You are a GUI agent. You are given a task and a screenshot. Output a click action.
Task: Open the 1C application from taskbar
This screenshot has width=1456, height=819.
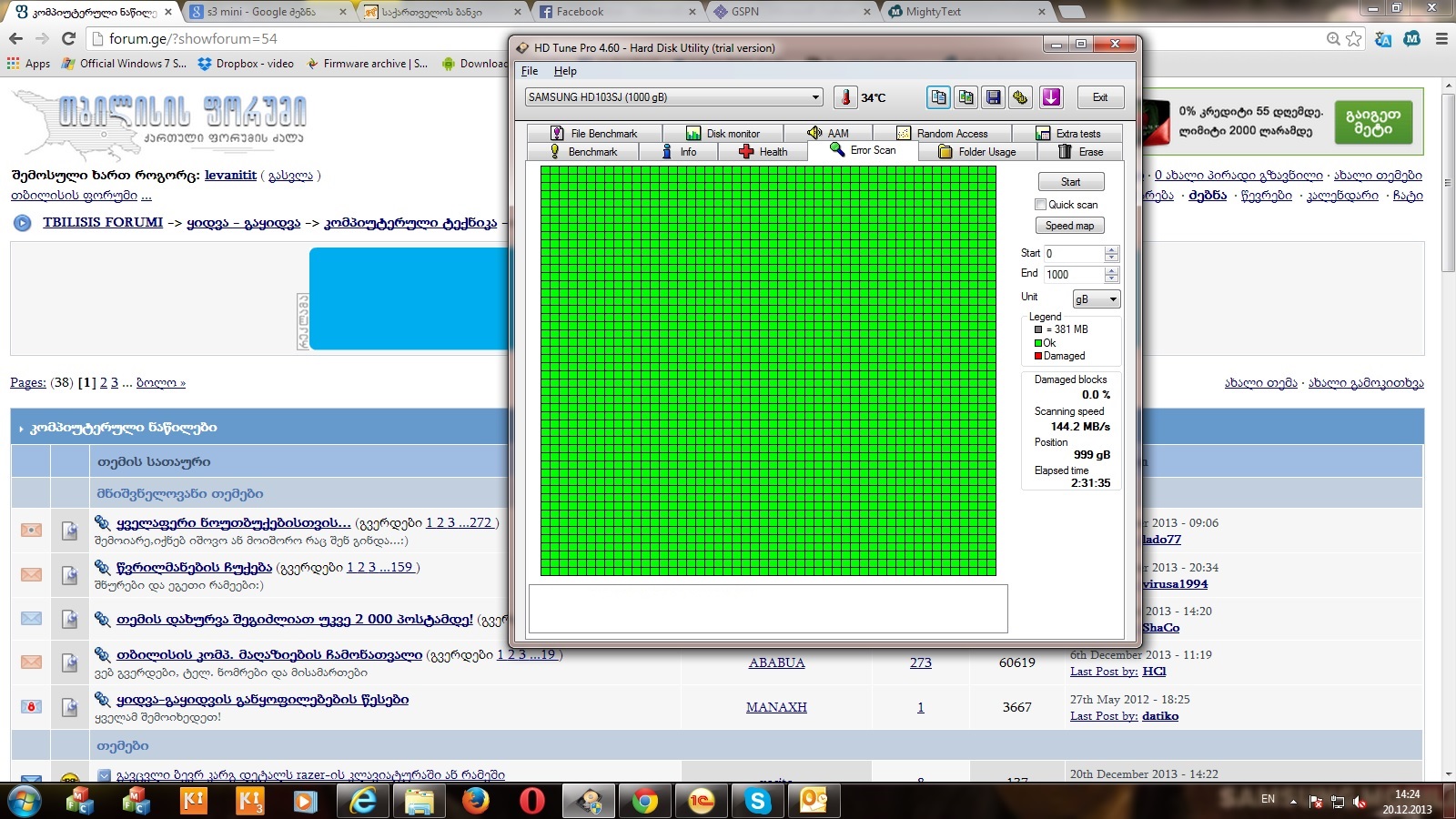[x=702, y=802]
